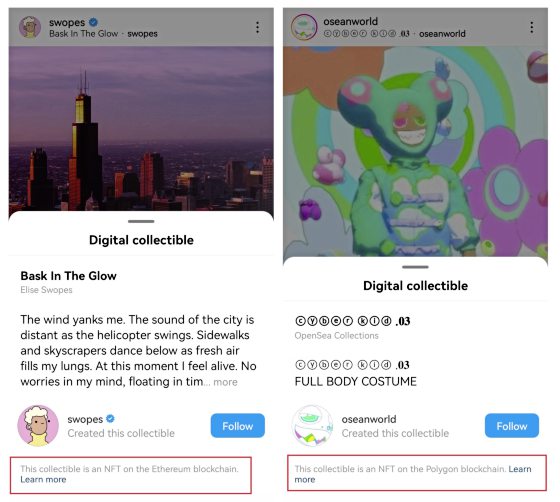This screenshot has width=560, height=502.
Task: Open Learn more about Ethereum NFT
Action: pos(43,480)
